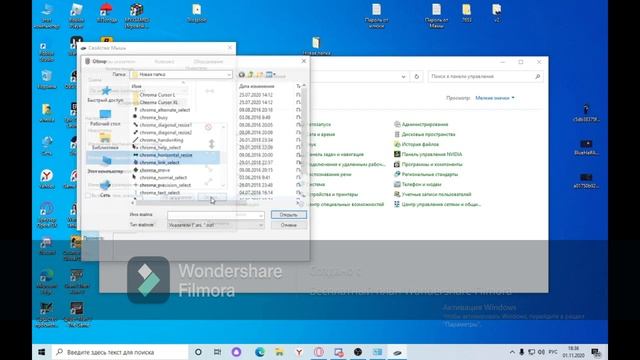Viewport: 640px width, 360px height.
Task: Select the chroma_precision_select cursor file
Action: tap(165, 185)
